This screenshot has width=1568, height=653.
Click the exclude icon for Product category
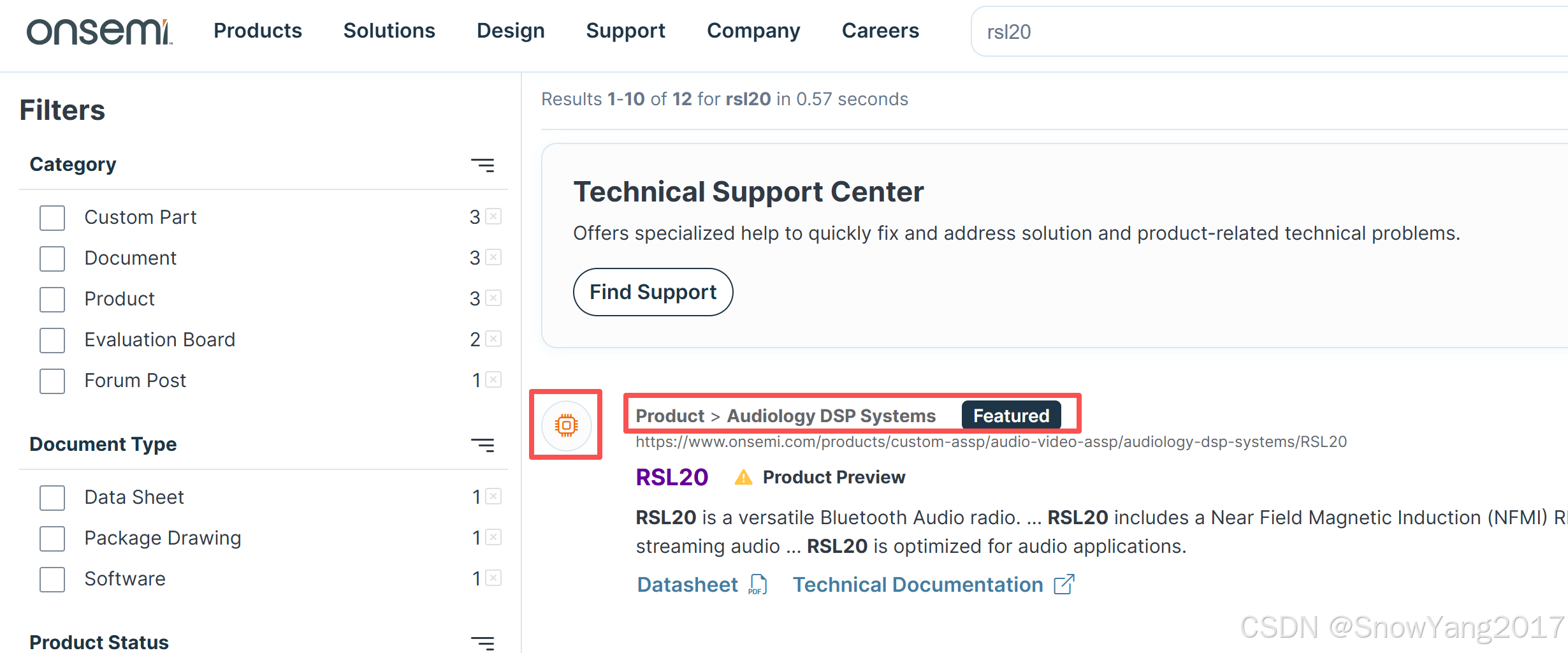pyautogui.click(x=493, y=298)
